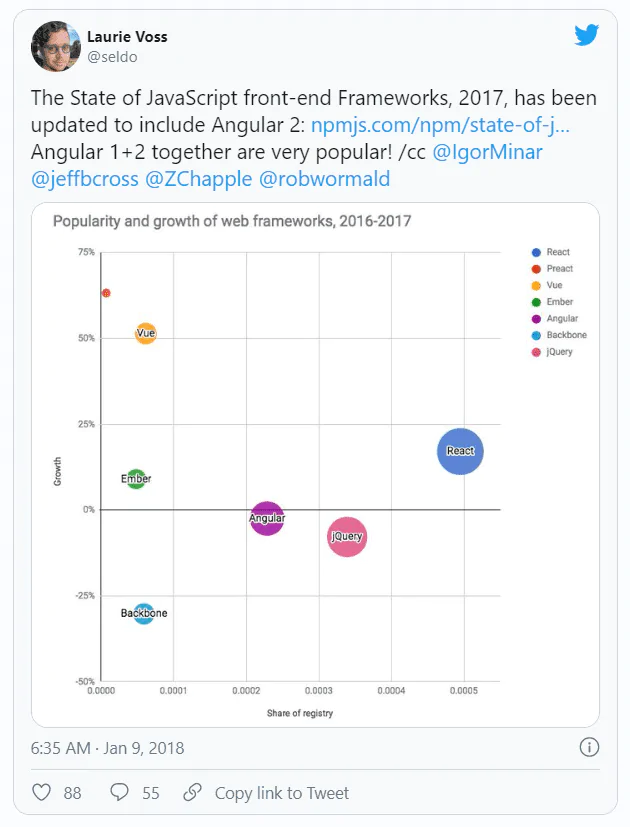Open the @jeffbcross mention
This screenshot has height=827, width=630.
tap(84, 179)
